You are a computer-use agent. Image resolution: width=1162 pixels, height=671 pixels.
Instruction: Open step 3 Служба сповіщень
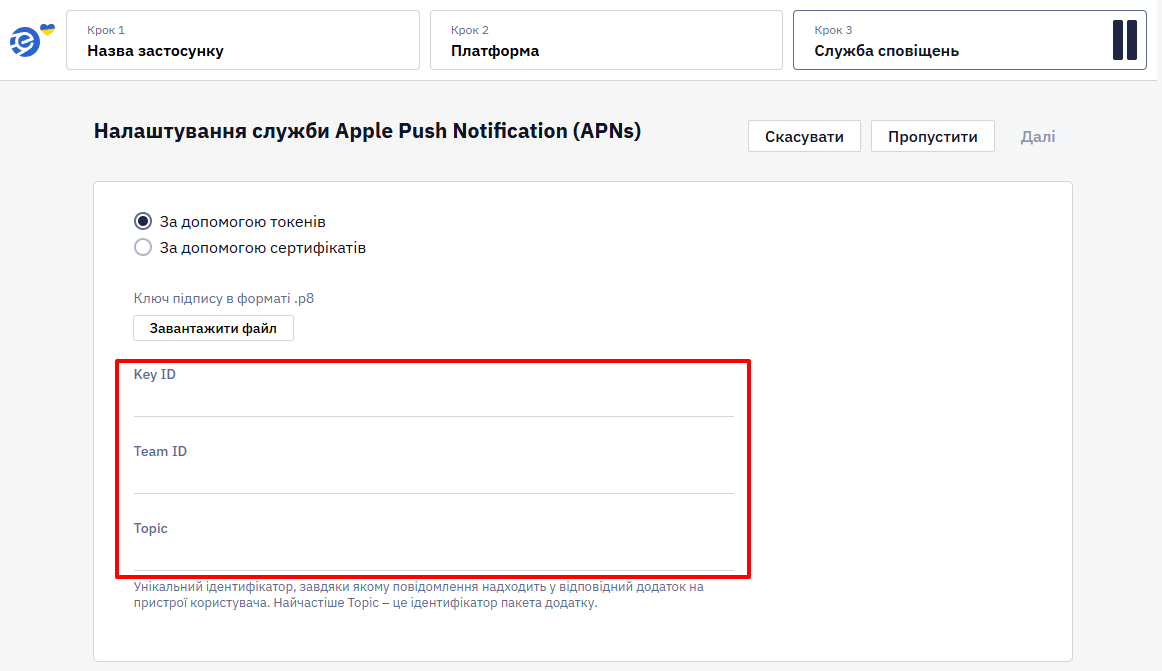[969, 40]
